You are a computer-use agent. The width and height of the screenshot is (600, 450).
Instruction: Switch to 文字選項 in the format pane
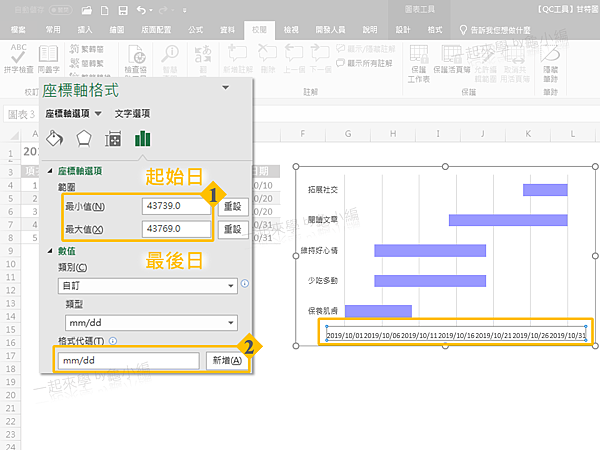click(x=132, y=114)
